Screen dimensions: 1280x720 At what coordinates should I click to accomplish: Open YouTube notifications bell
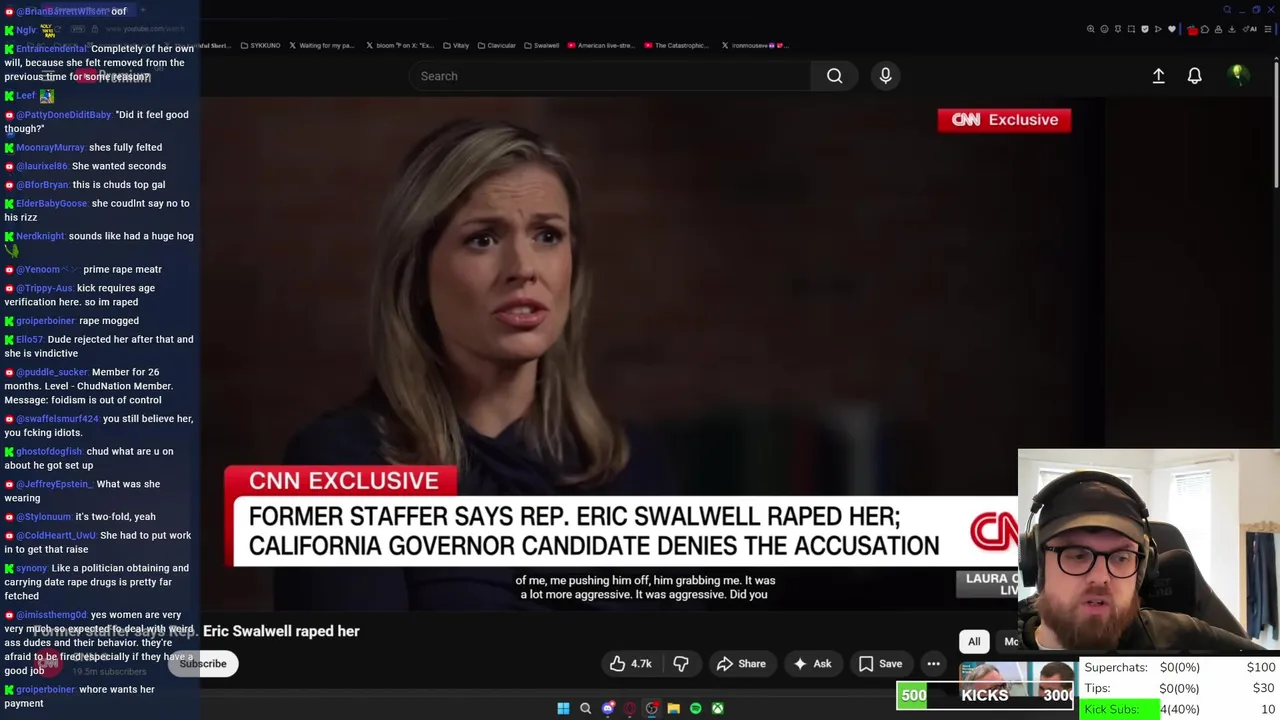[1194, 76]
